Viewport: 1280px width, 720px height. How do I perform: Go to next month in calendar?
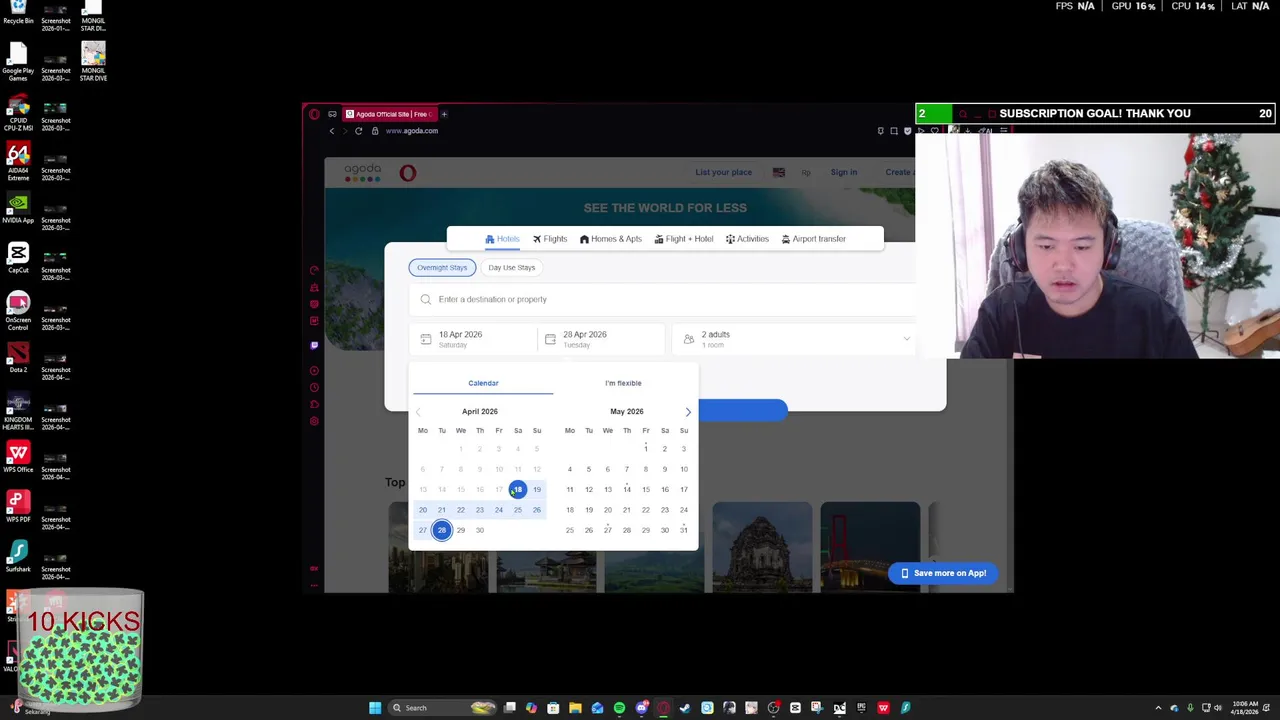click(688, 412)
